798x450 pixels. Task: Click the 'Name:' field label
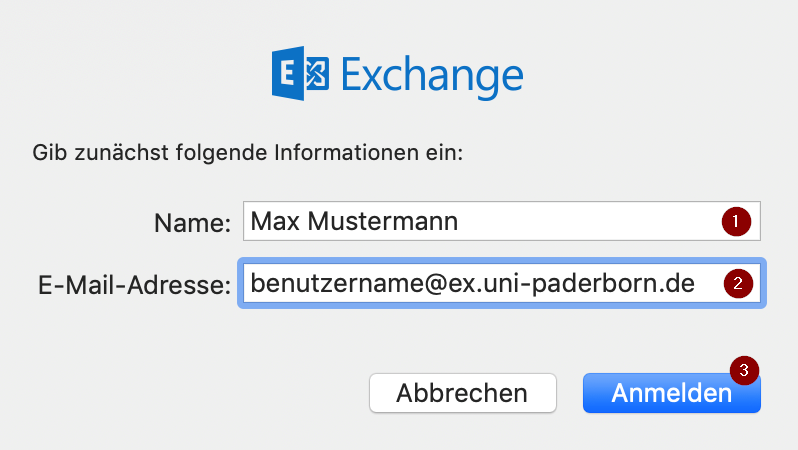coord(193,223)
